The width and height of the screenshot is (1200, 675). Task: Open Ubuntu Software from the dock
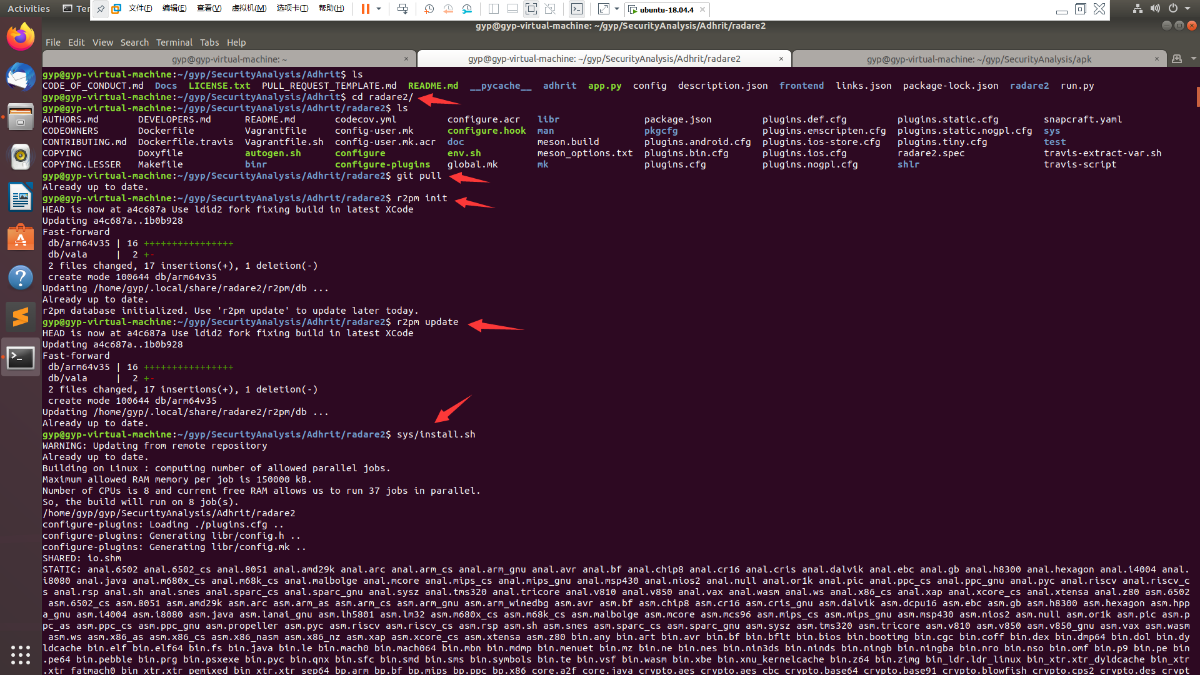[x=19, y=237]
